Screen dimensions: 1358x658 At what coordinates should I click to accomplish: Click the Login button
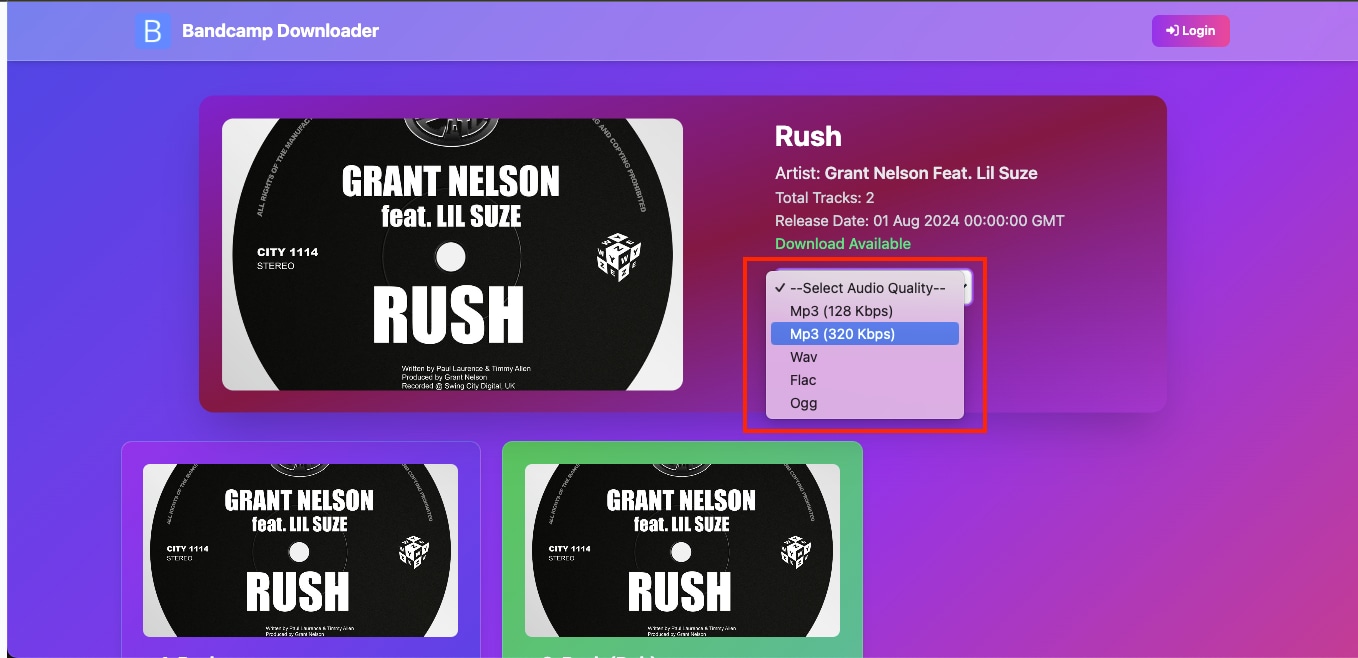click(x=1190, y=31)
